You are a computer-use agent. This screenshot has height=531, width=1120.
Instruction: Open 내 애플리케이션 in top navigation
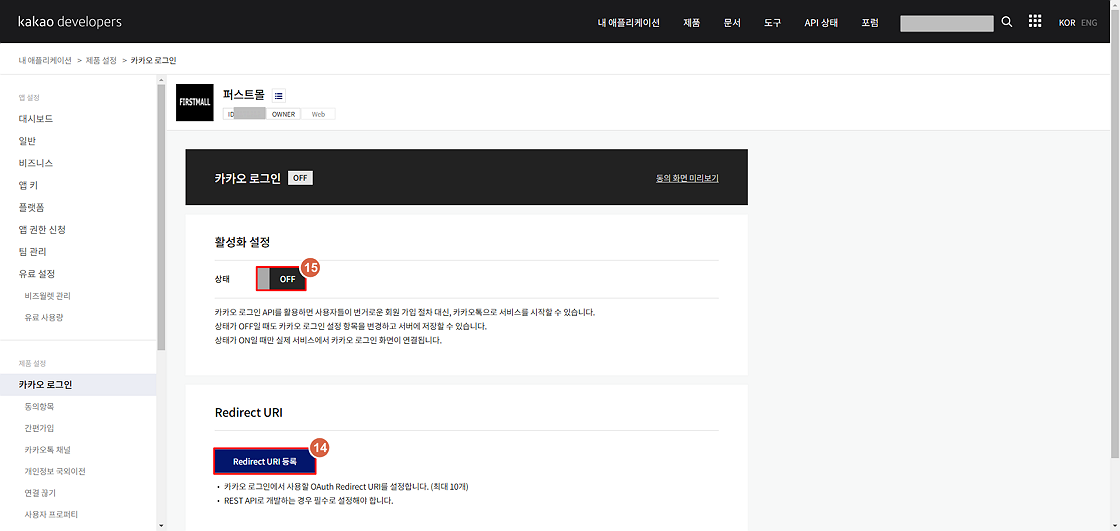629,22
